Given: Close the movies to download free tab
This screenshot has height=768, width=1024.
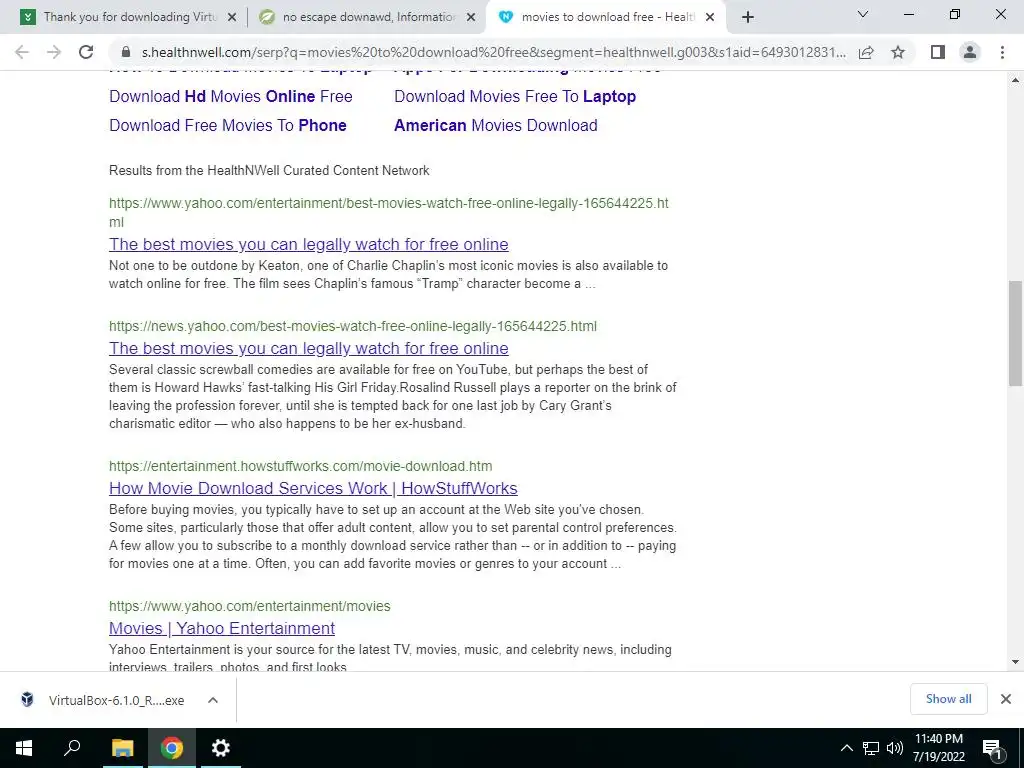Looking at the screenshot, I should [710, 18].
